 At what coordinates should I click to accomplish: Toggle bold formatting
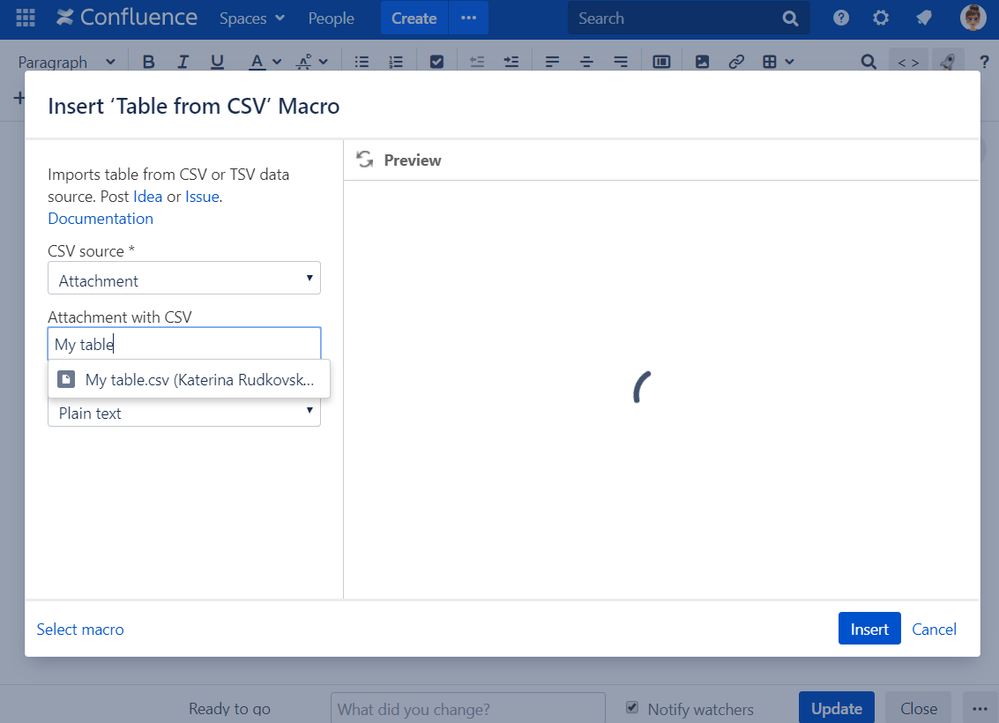coord(148,62)
